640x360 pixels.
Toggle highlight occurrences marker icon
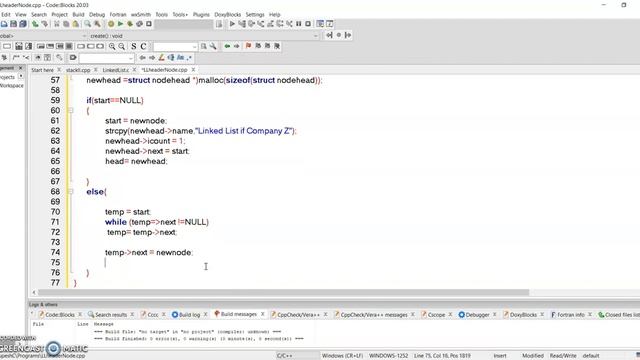(x=161, y=58)
